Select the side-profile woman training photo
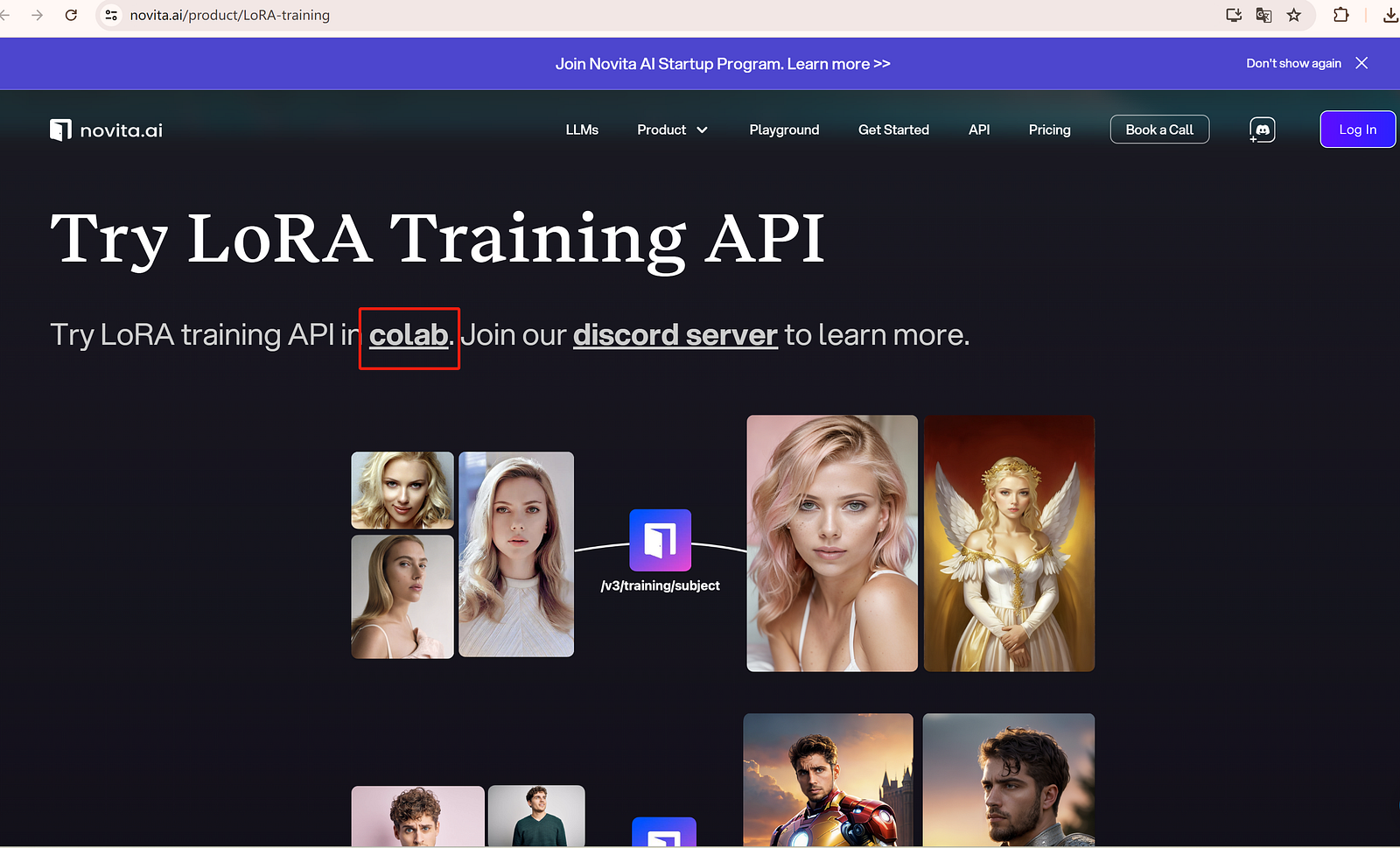This screenshot has width=1400, height=848. 402,597
